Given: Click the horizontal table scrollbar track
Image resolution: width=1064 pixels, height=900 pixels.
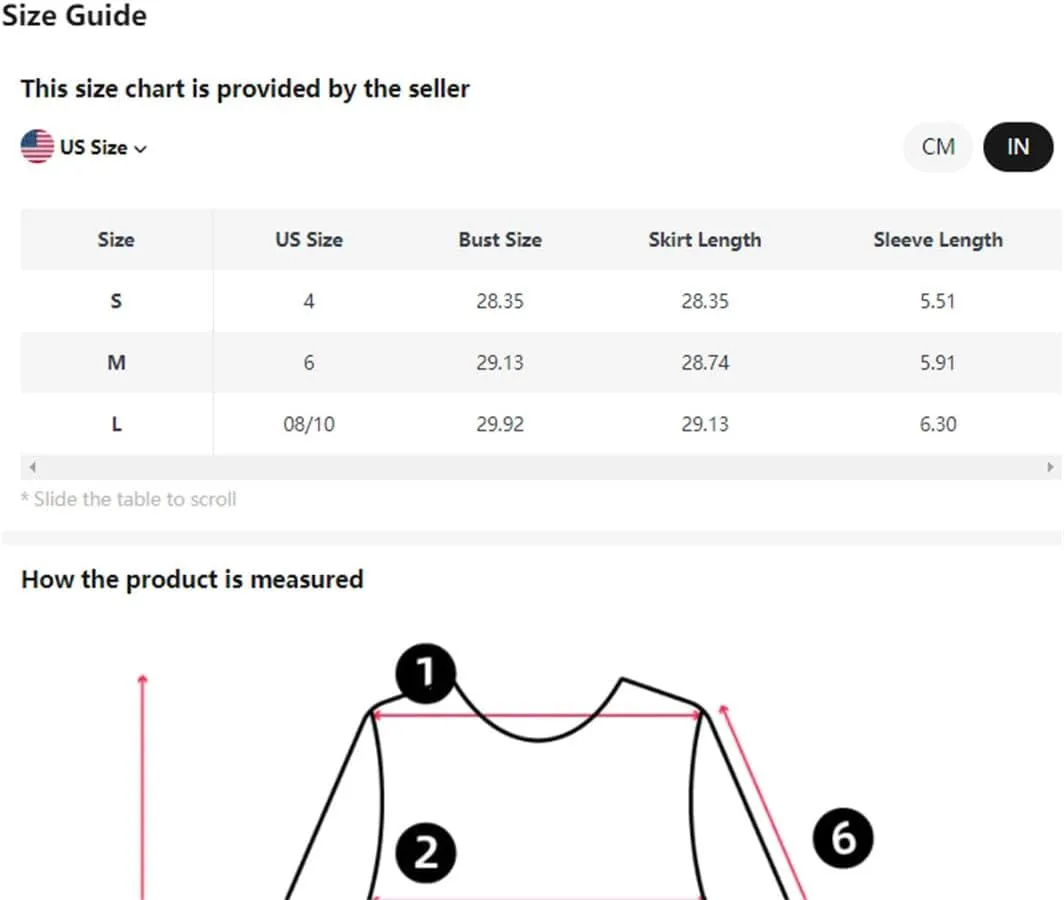Looking at the screenshot, I should tap(541, 467).
